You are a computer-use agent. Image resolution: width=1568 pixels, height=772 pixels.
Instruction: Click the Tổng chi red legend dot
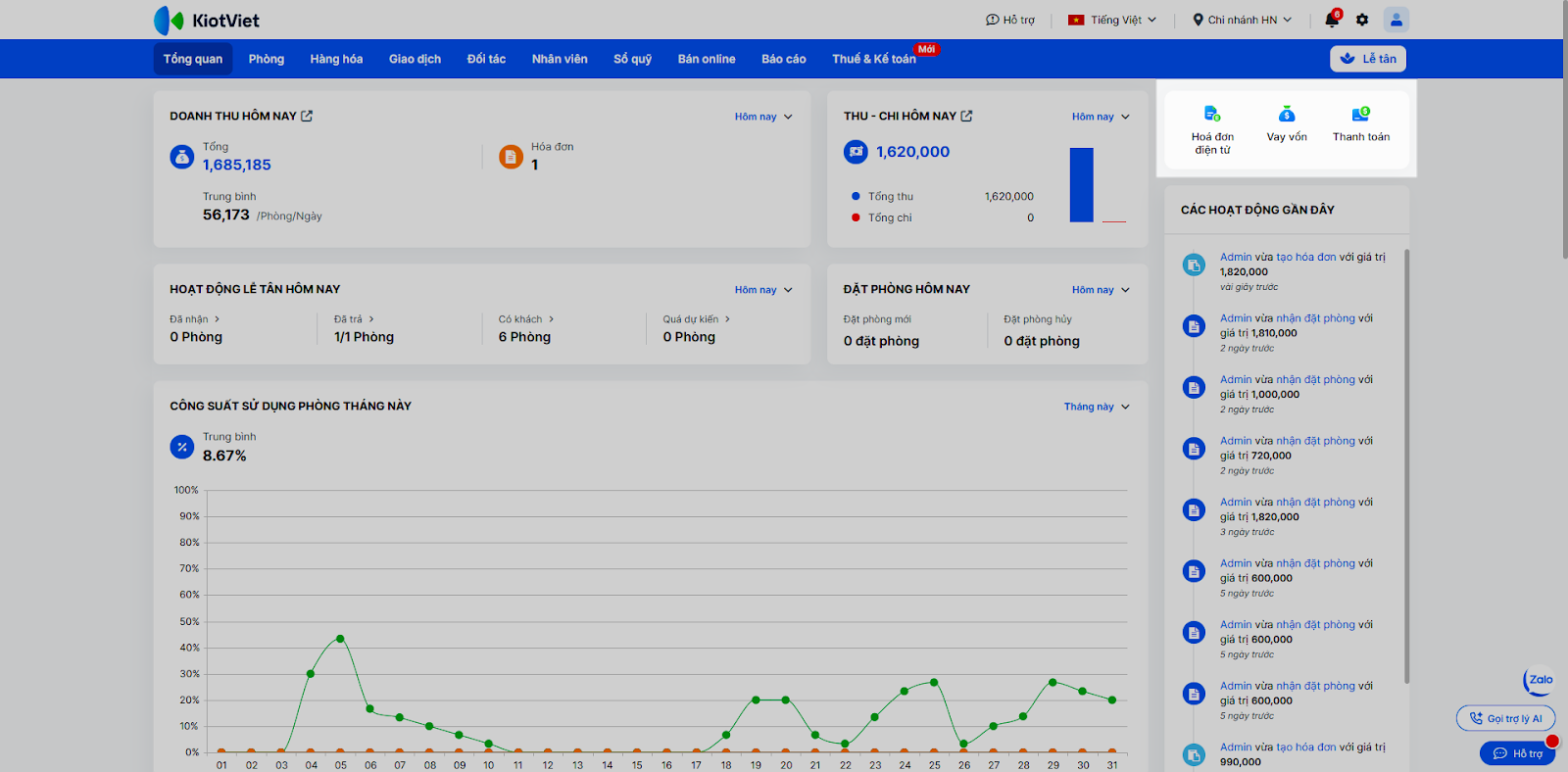856,217
